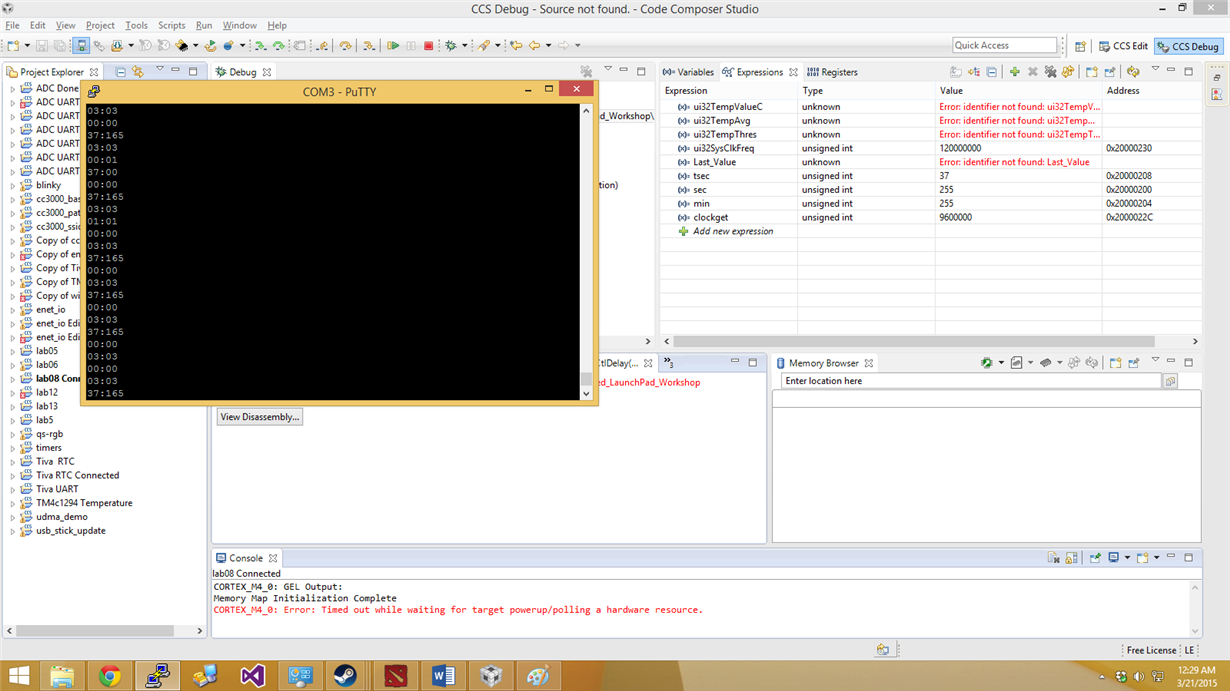This screenshot has width=1230, height=691.
Task: Click Collapse All icon in Expressions view
Action: click(x=991, y=72)
